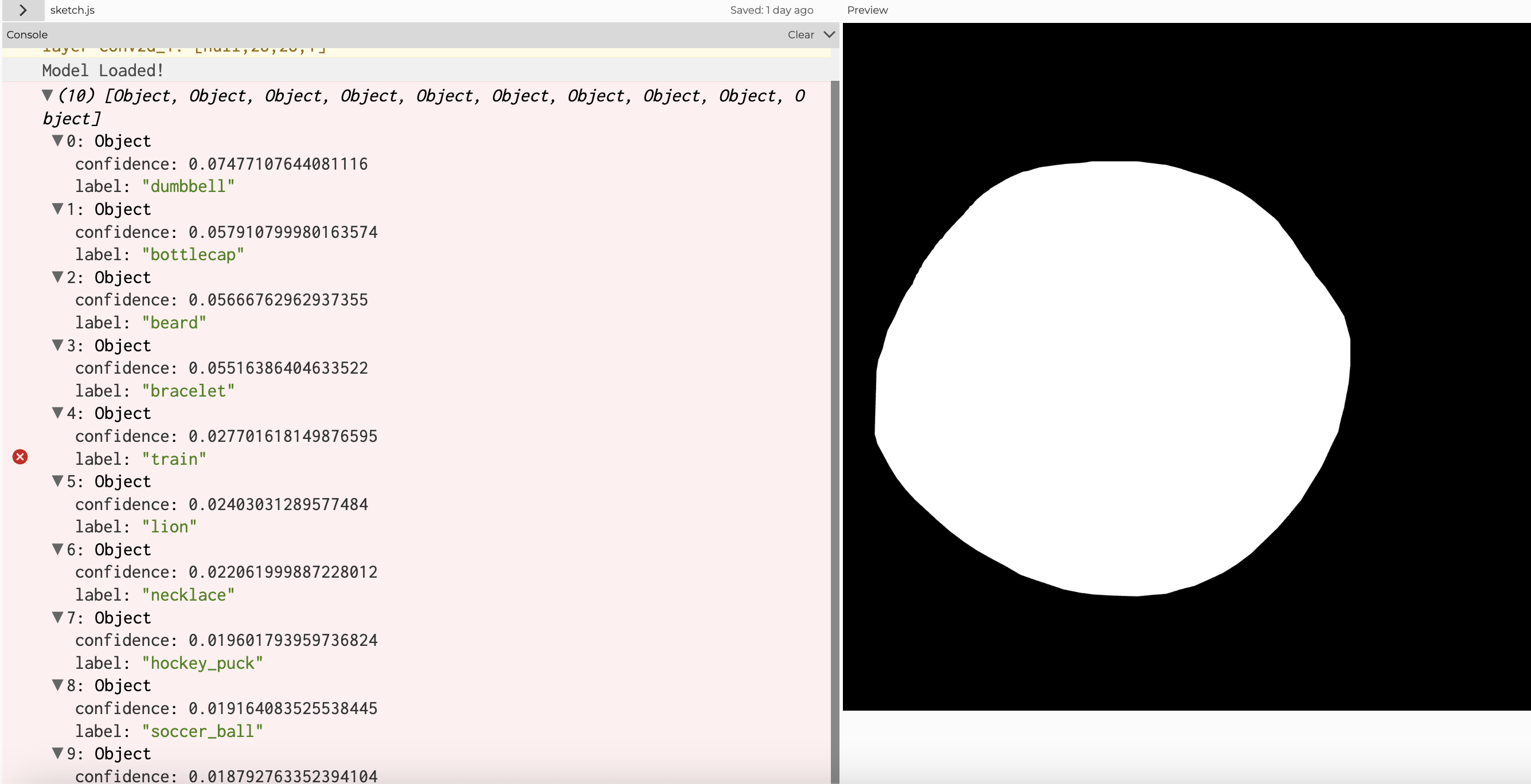Collapse object 7 hockey_puck entry
Image resolution: width=1531 pixels, height=784 pixels.
pos(58,617)
